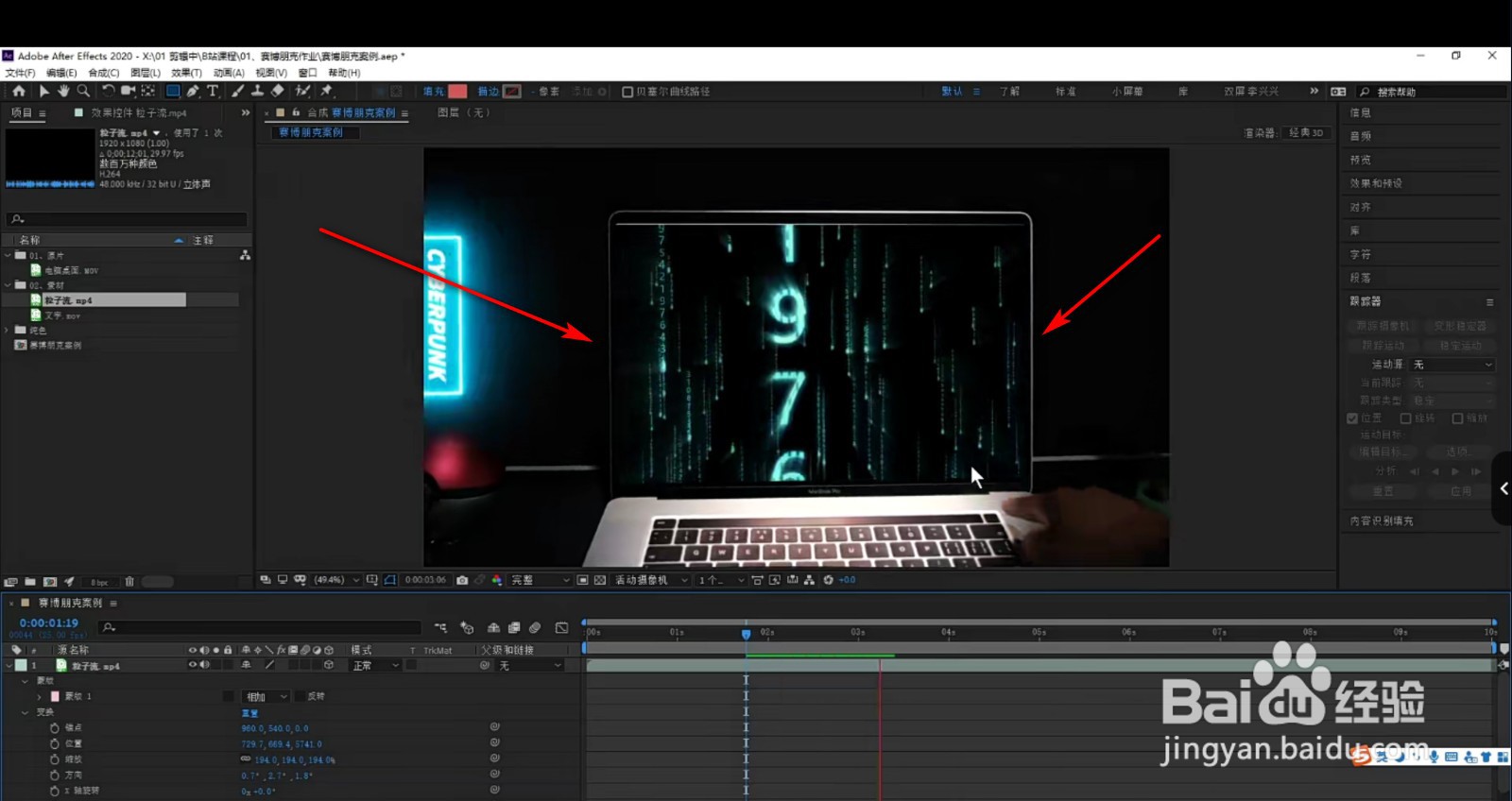Click the 重置 transform reset link
Viewport: 1512px width, 801px height.
tap(249, 712)
